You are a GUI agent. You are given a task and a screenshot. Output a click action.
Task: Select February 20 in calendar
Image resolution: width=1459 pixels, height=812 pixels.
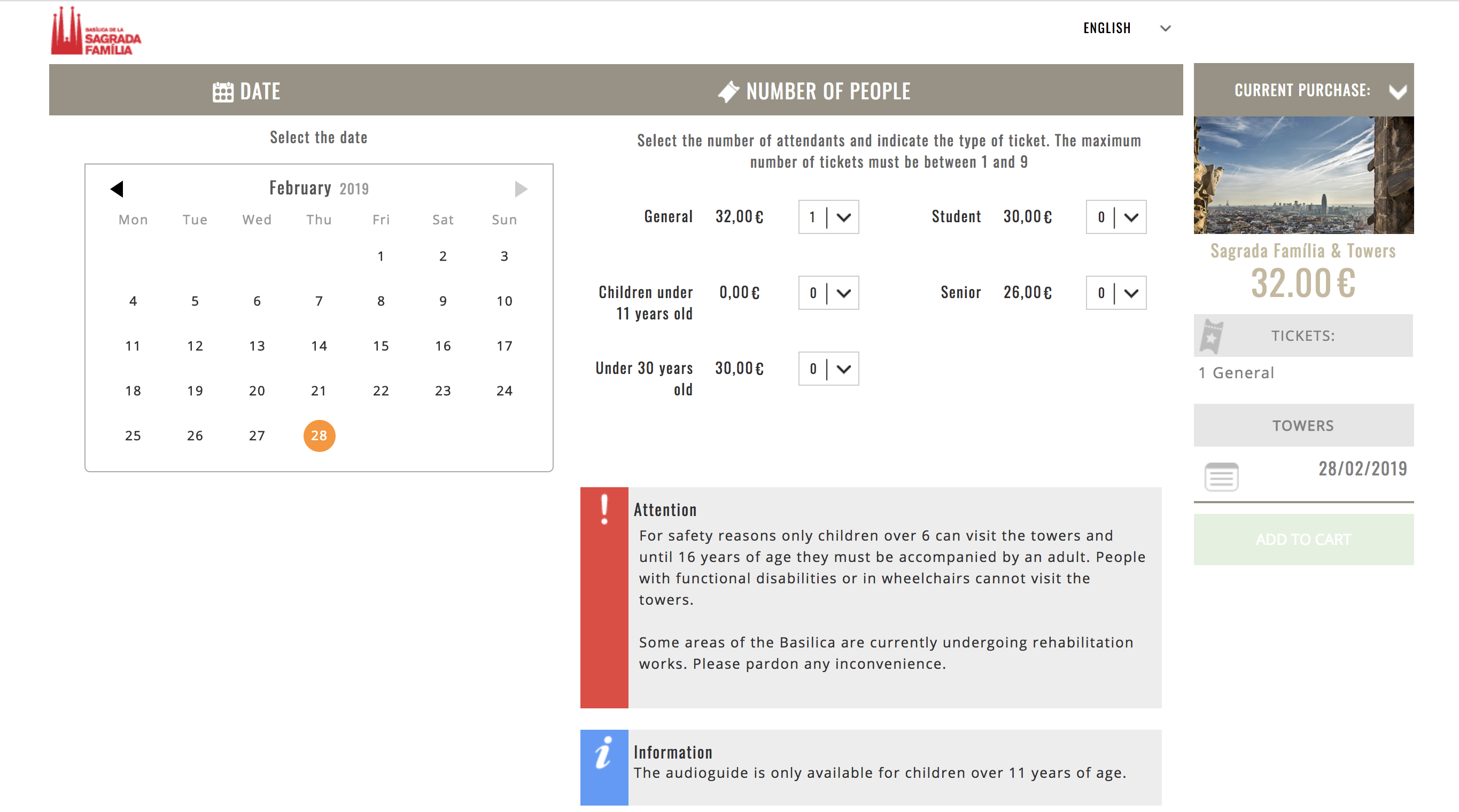[x=257, y=391]
